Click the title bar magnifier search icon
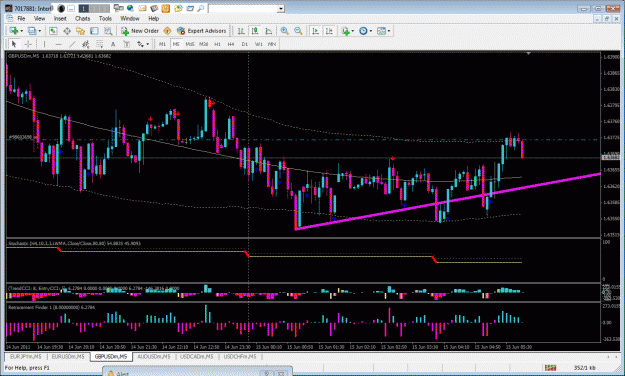The width and height of the screenshot is (625, 376). [x=201, y=8]
